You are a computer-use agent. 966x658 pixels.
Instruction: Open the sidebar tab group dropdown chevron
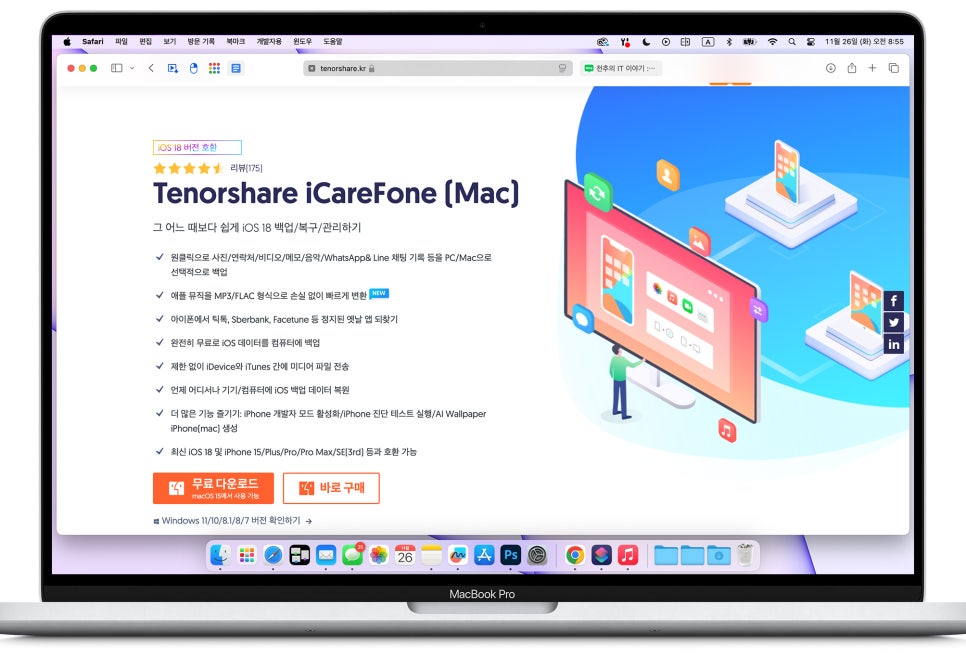point(132,68)
